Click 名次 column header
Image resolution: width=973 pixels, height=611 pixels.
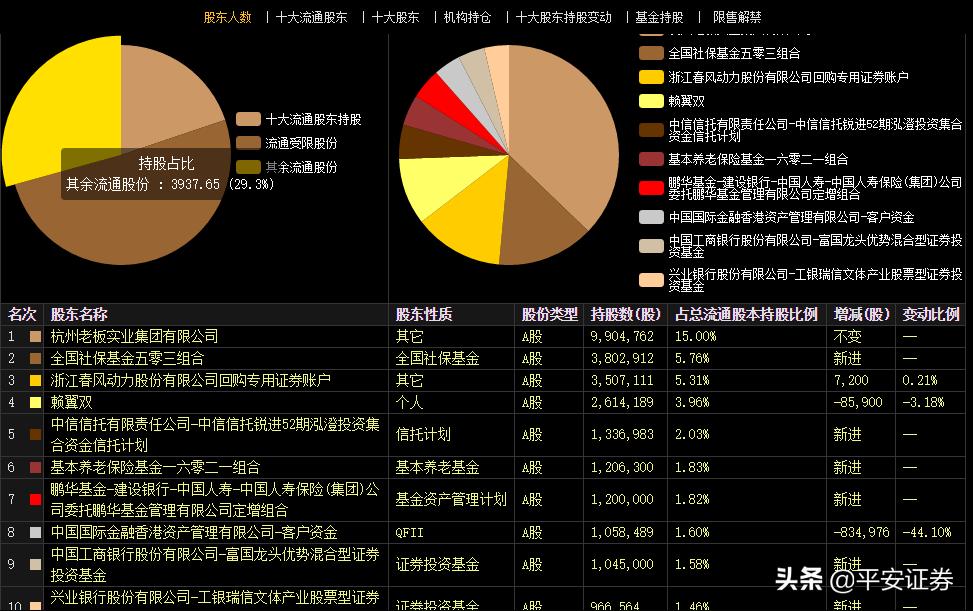pyautogui.click(x=22, y=314)
